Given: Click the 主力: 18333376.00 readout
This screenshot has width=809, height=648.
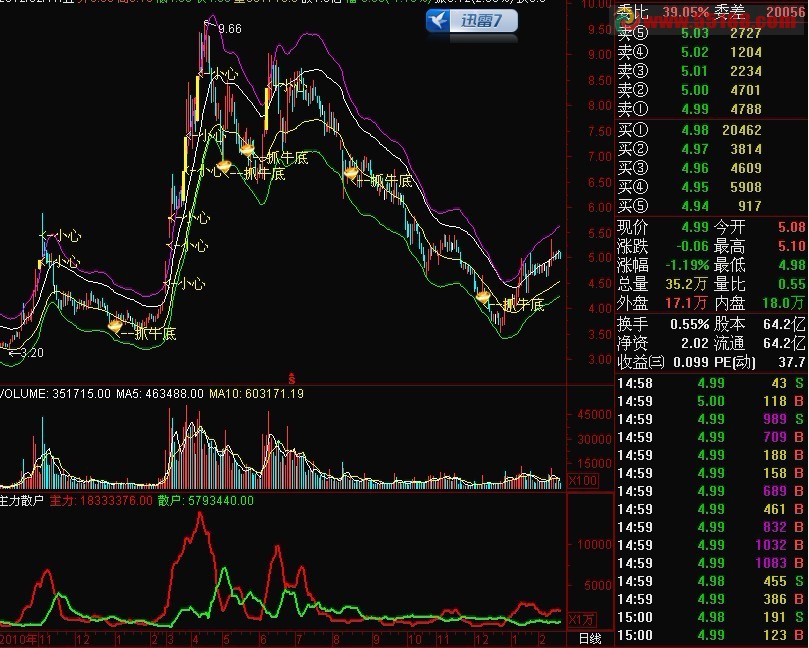Looking at the screenshot, I should point(101,500).
